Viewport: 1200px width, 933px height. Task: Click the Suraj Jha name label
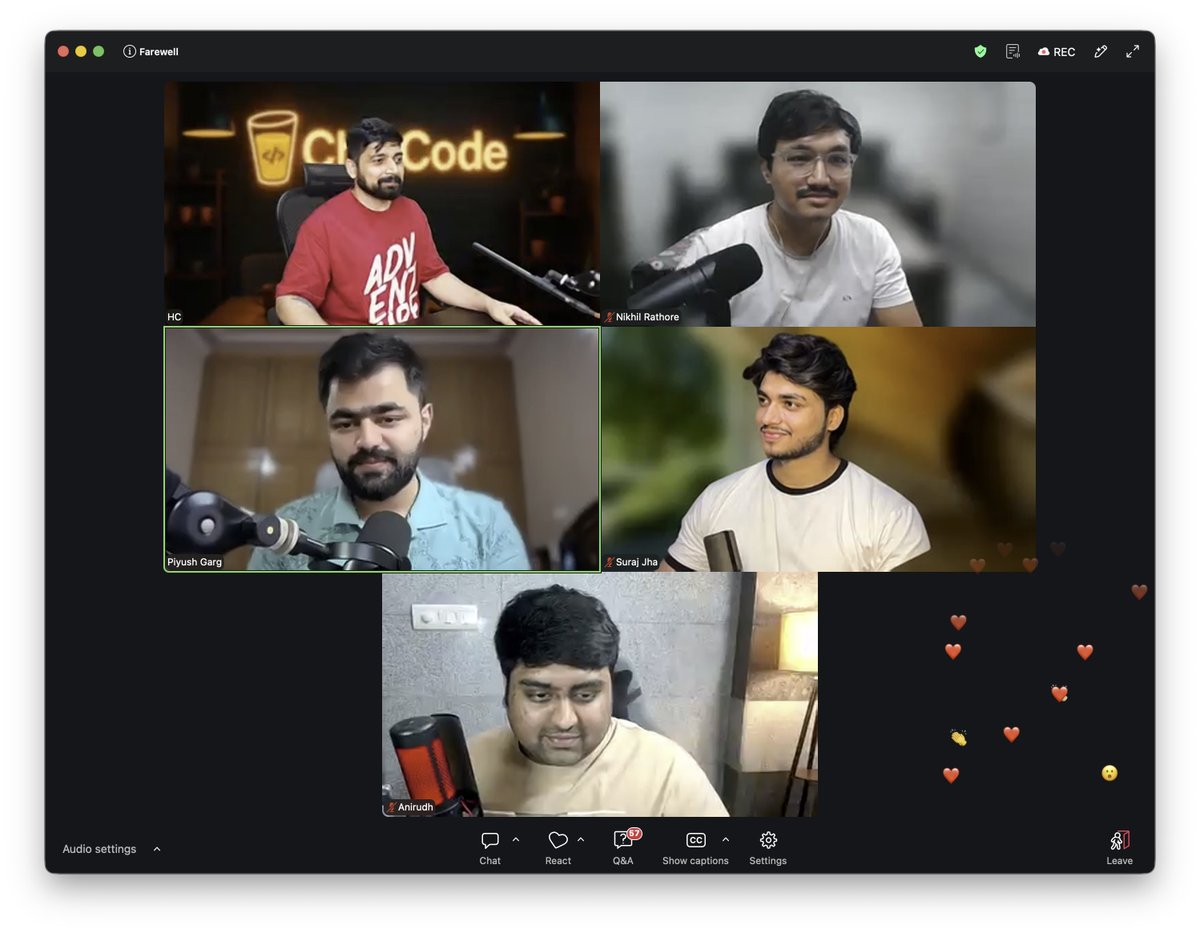point(637,562)
